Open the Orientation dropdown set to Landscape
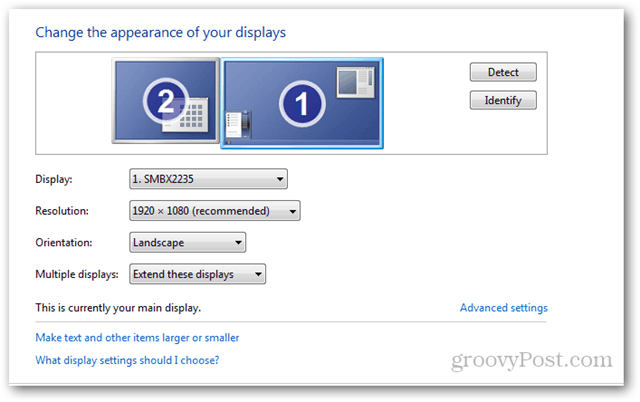The width and height of the screenshot is (640, 402). tap(187, 242)
